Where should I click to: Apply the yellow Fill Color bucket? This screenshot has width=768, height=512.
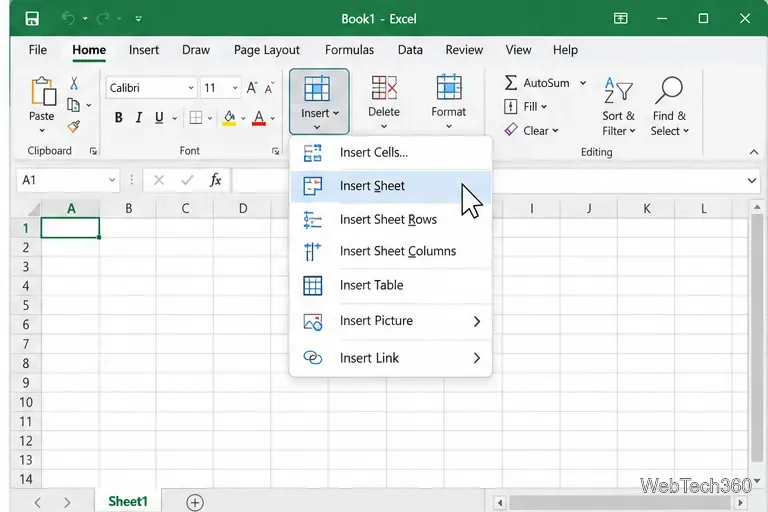pyautogui.click(x=229, y=118)
